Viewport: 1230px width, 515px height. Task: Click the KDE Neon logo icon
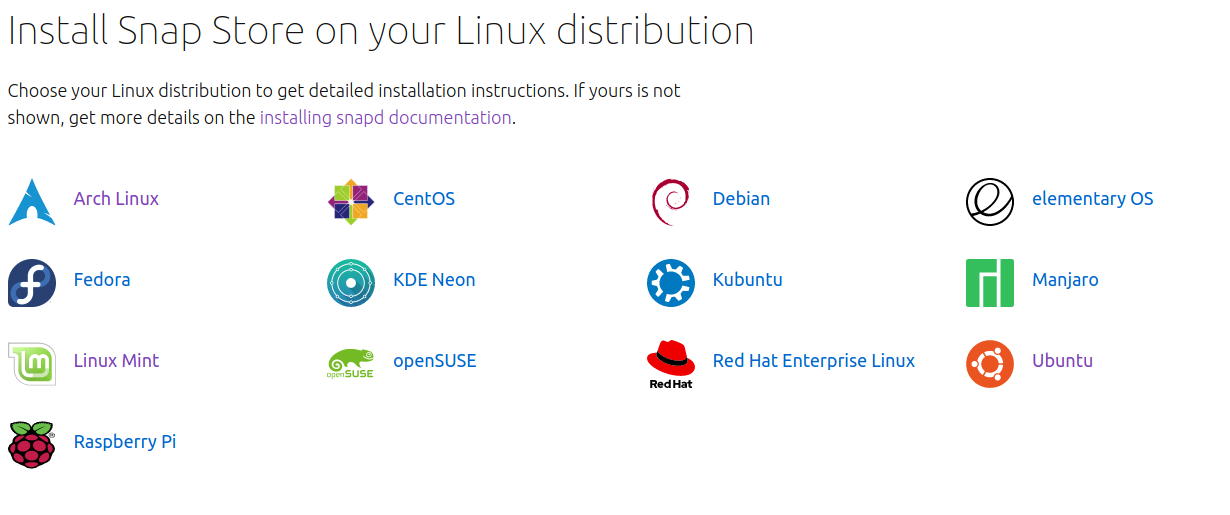pos(351,283)
